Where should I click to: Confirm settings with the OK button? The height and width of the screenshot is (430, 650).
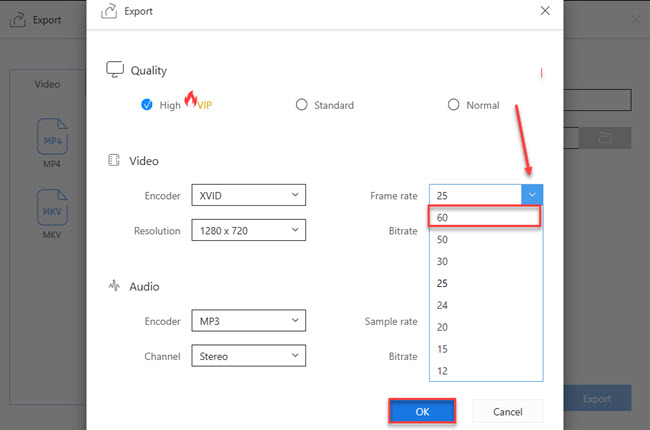(x=422, y=411)
